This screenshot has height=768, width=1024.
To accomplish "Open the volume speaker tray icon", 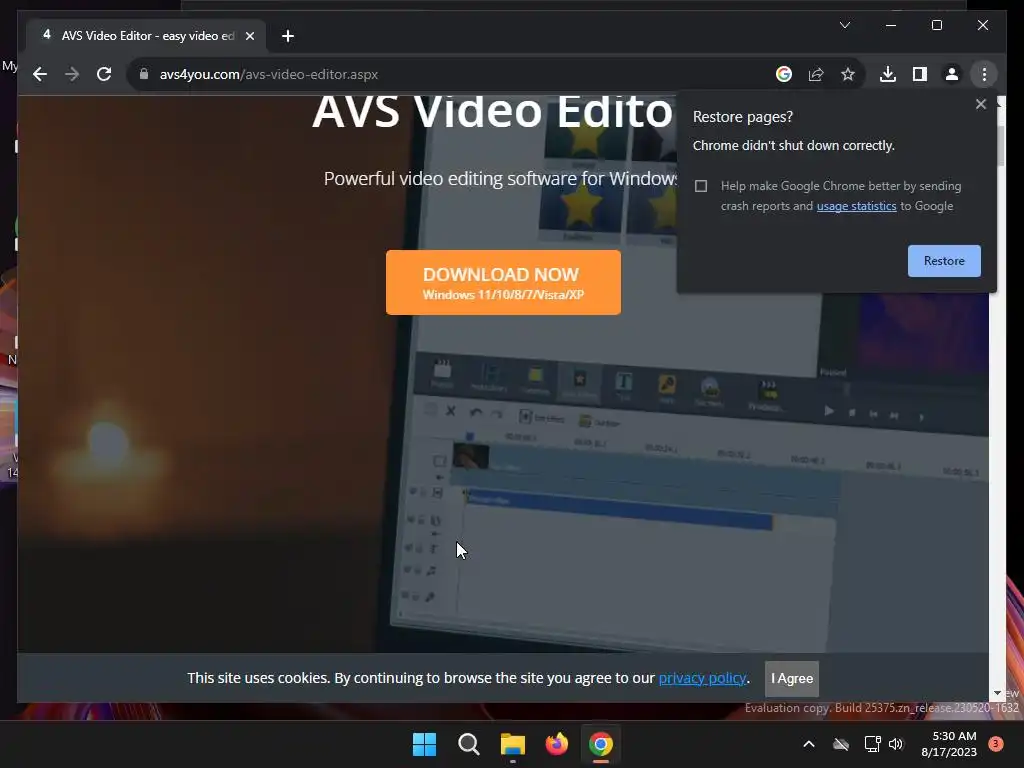I will click(x=896, y=744).
